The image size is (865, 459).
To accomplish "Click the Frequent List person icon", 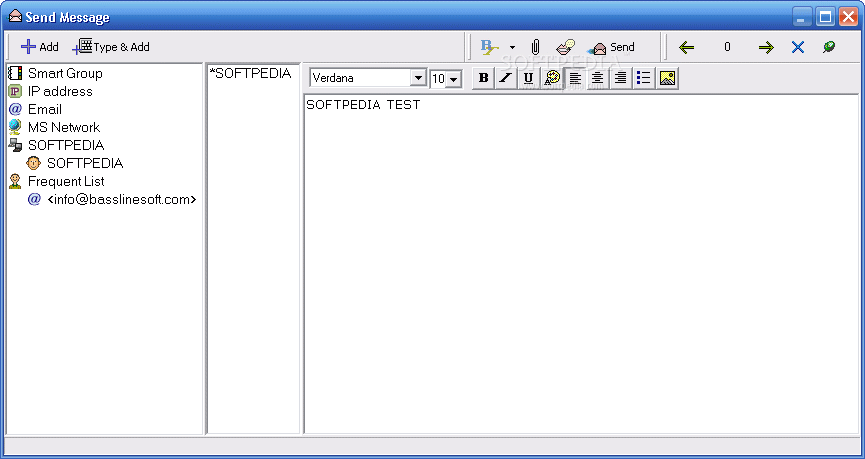I will tap(15, 181).
